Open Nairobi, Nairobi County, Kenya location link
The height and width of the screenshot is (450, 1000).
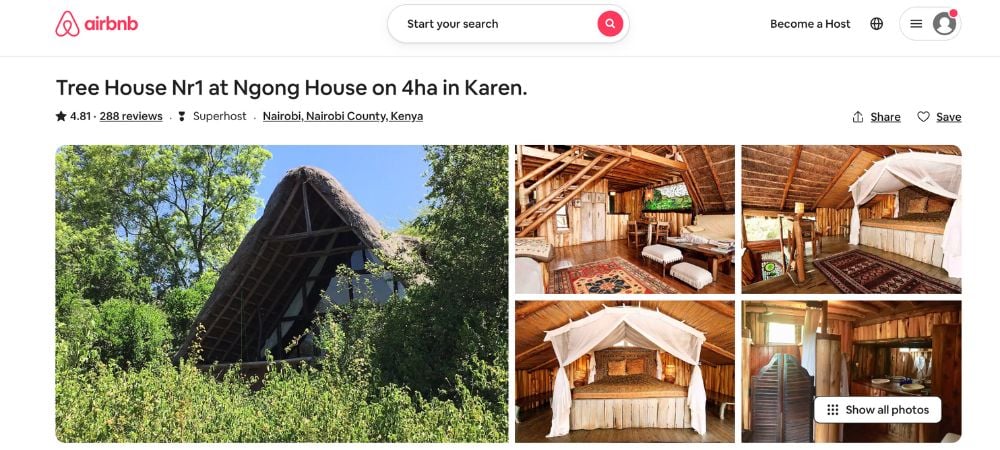[x=342, y=117]
